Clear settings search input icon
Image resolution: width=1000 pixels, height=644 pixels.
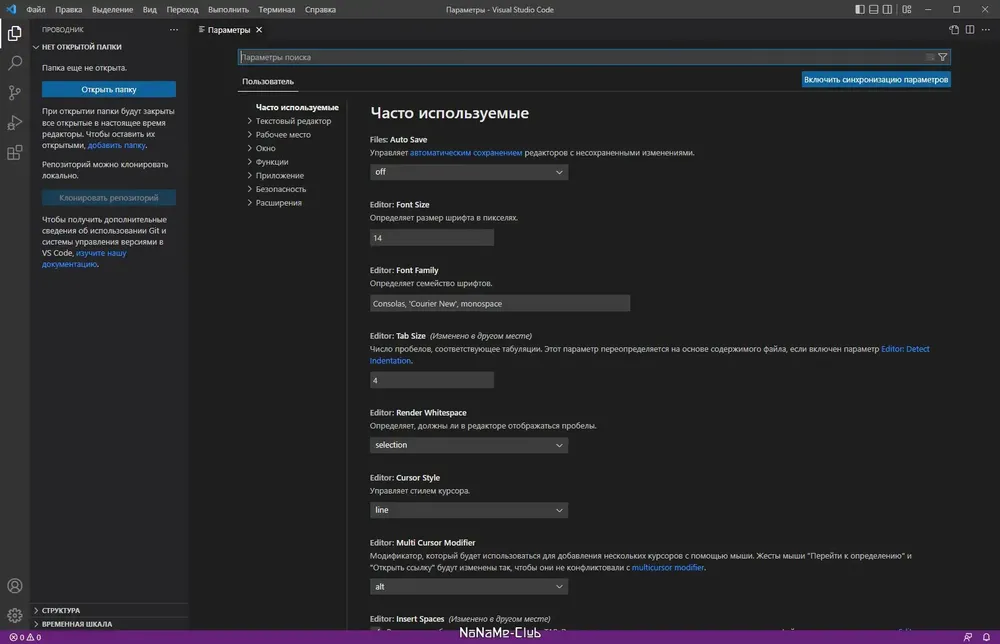point(930,57)
